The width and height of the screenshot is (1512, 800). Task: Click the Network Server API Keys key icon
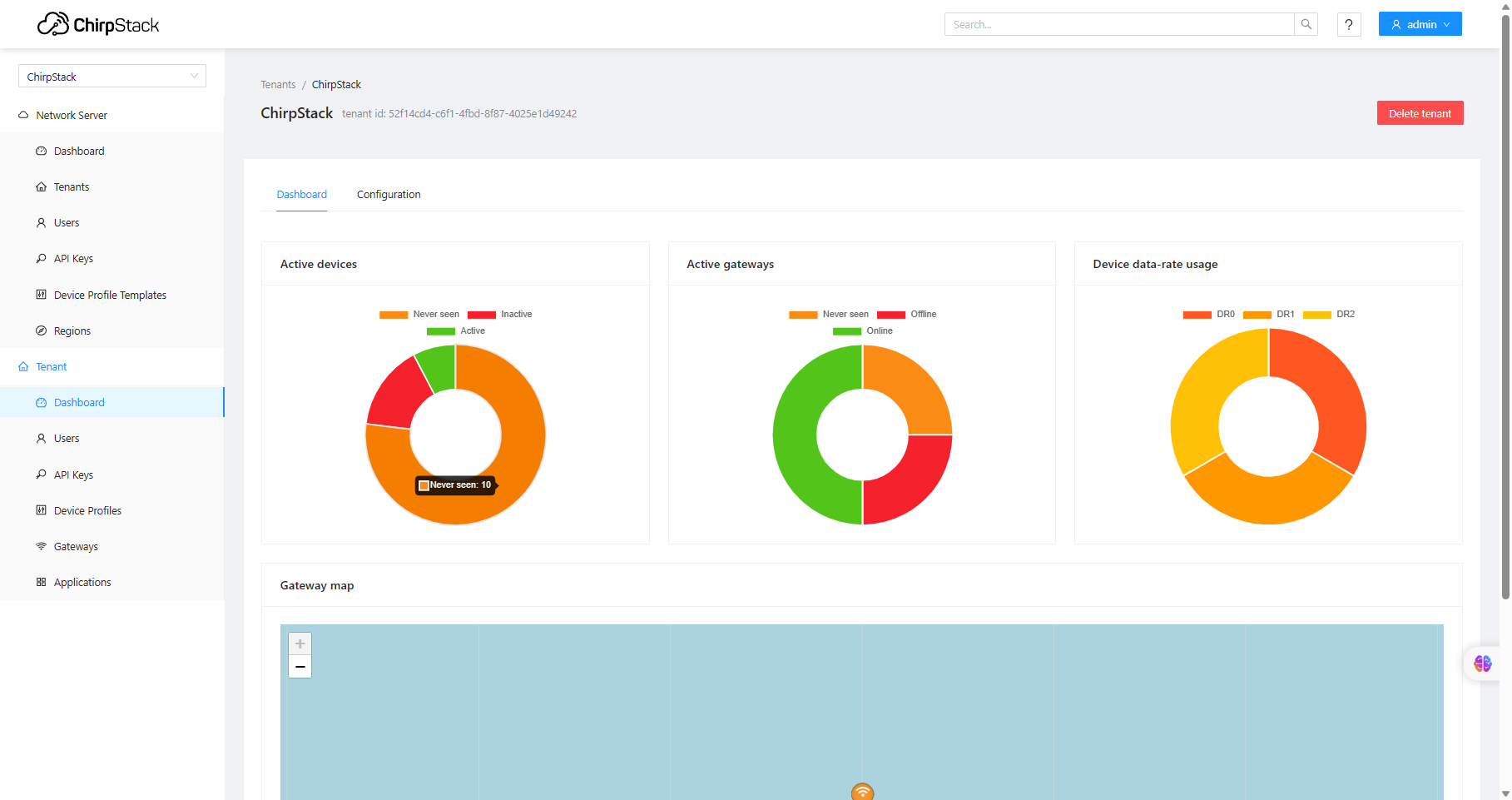click(x=41, y=258)
